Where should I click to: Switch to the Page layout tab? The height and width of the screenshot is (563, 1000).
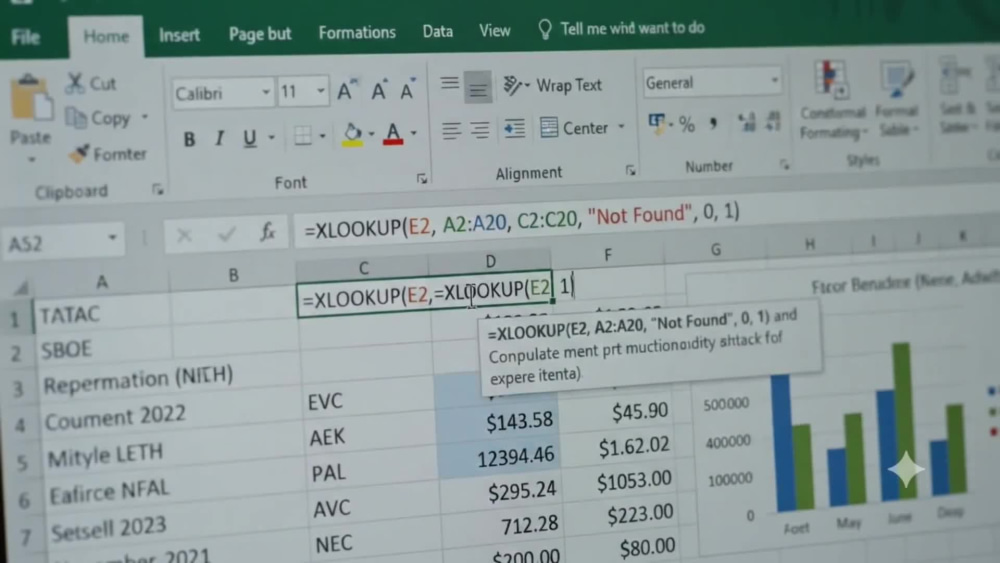tap(260, 33)
